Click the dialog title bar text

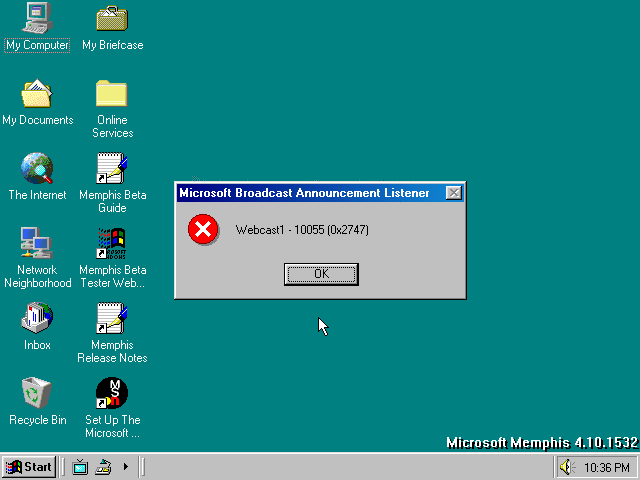pyautogui.click(x=304, y=193)
